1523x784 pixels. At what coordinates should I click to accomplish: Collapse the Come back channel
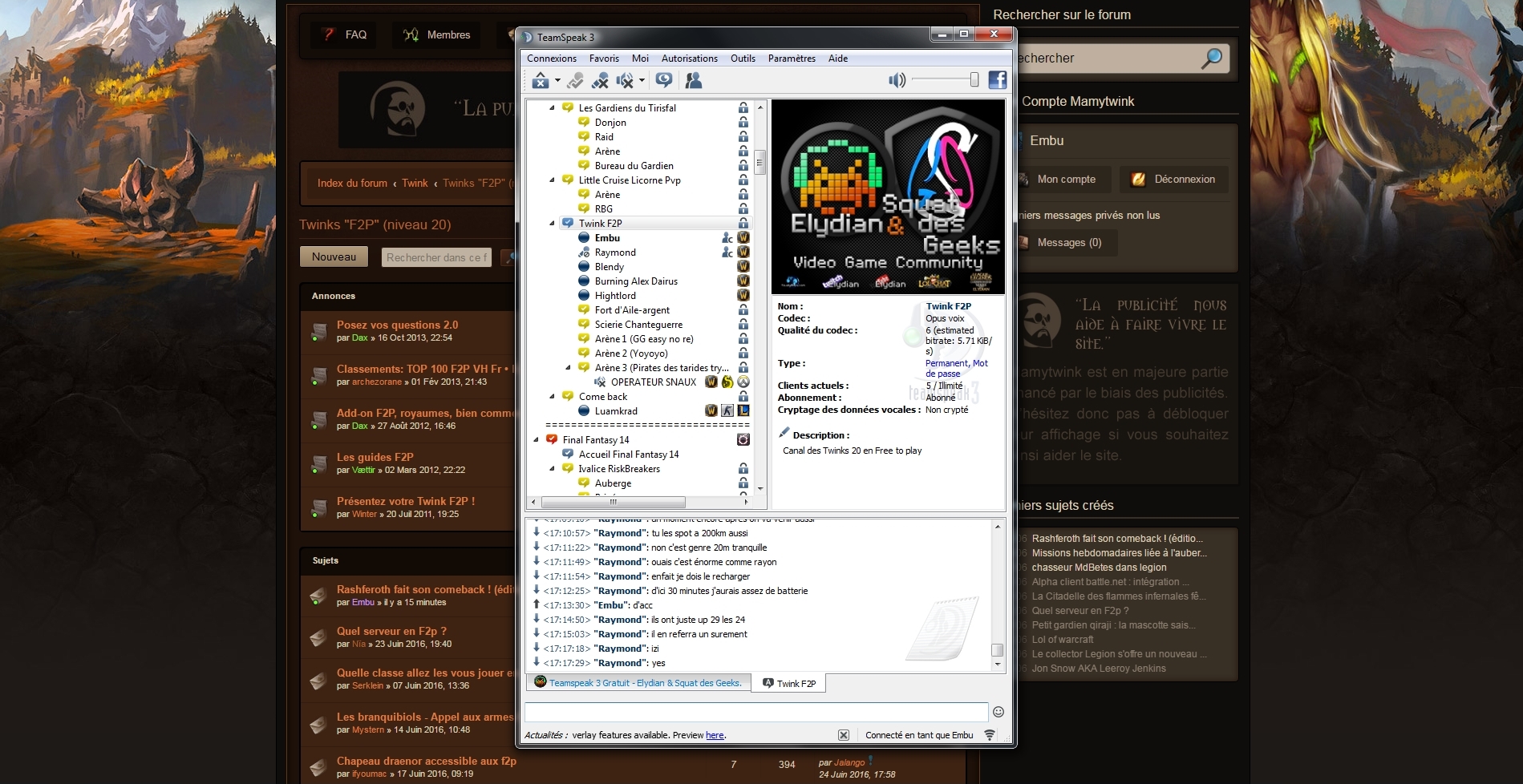552,397
